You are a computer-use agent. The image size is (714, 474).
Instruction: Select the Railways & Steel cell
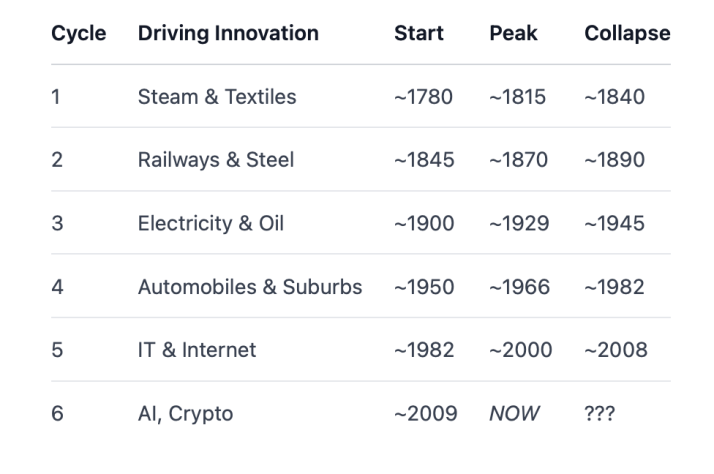pyautogui.click(x=216, y=160)
